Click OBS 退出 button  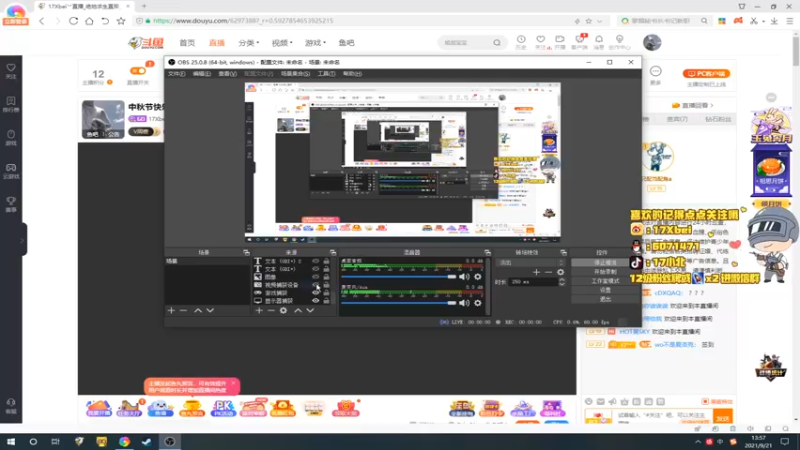pos(605,299)
